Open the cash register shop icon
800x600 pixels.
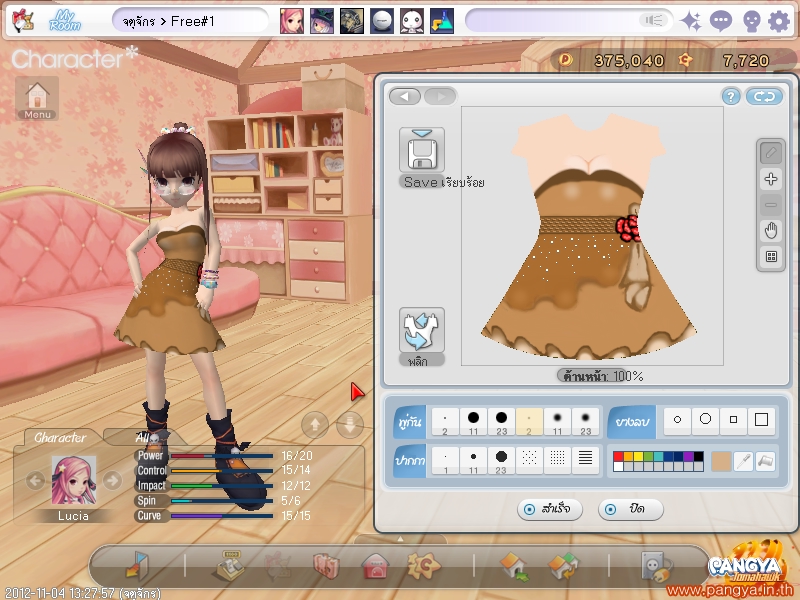231,566
